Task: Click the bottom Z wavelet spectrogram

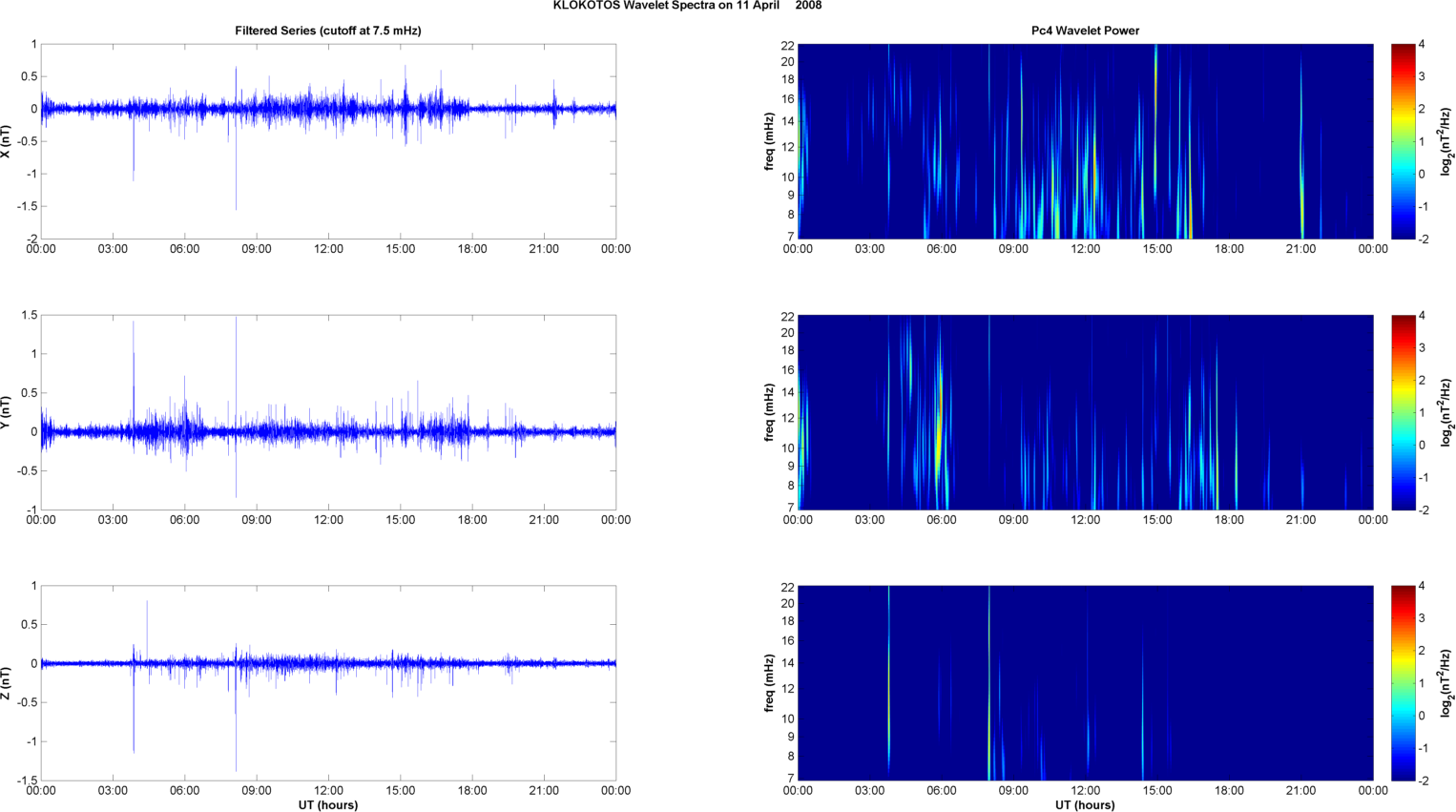Action: coord(1085,683)
